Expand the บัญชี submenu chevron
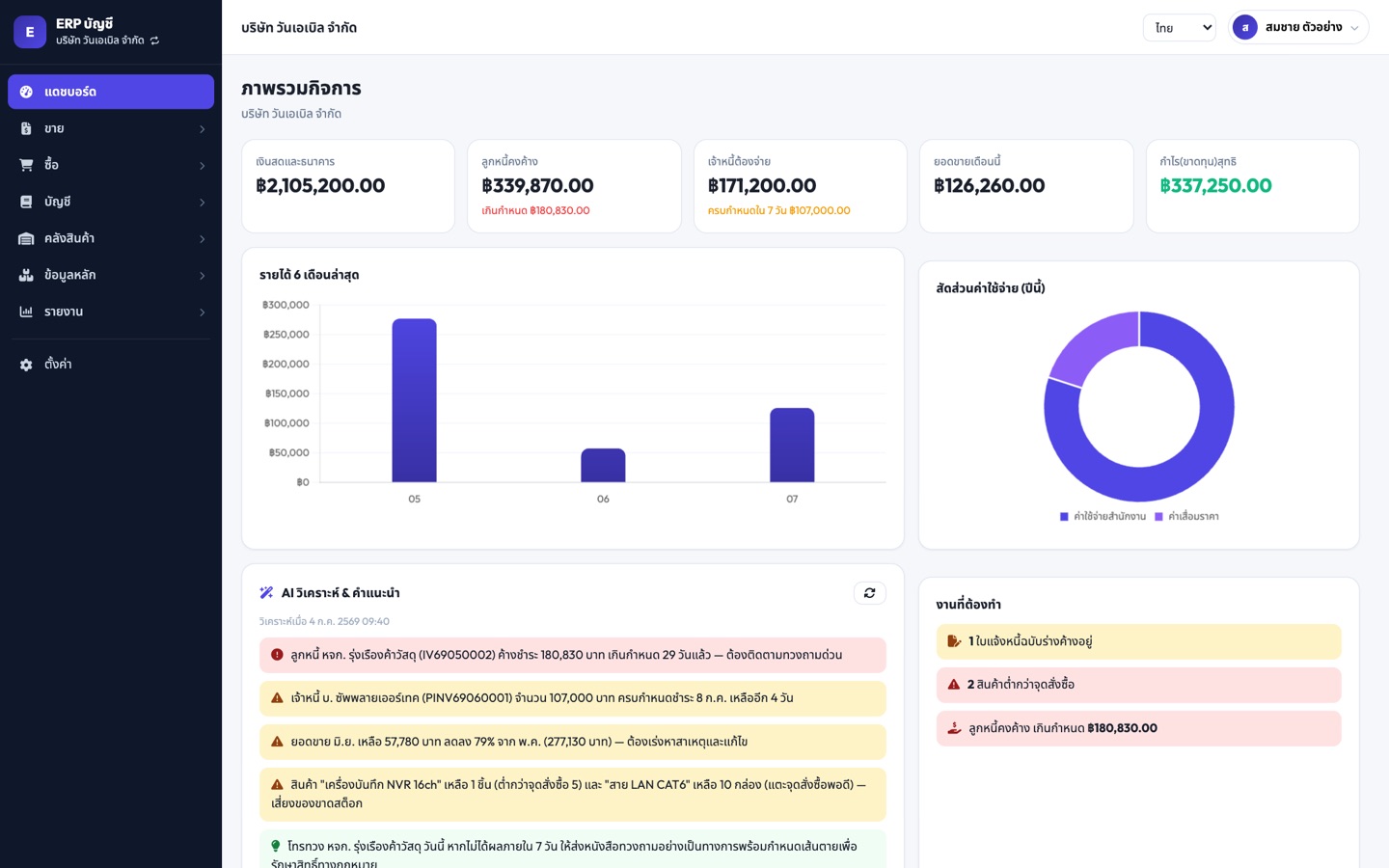1389x868 pixels. (x=202, y=203)
